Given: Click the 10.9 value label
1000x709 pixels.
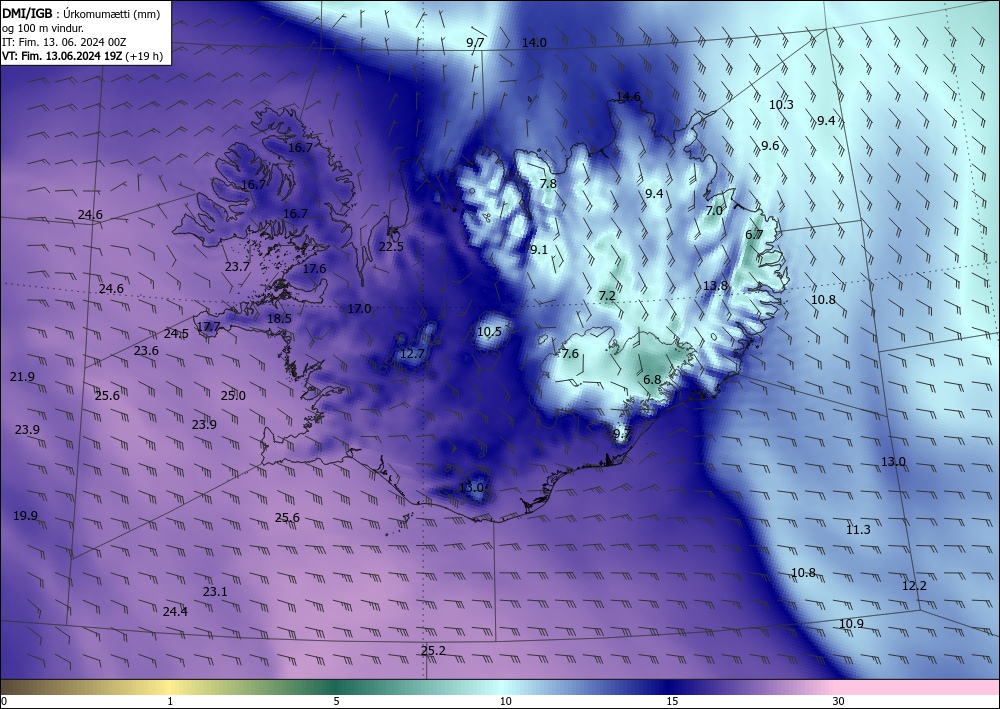Looking at the screenshot, I should point(851,624).
